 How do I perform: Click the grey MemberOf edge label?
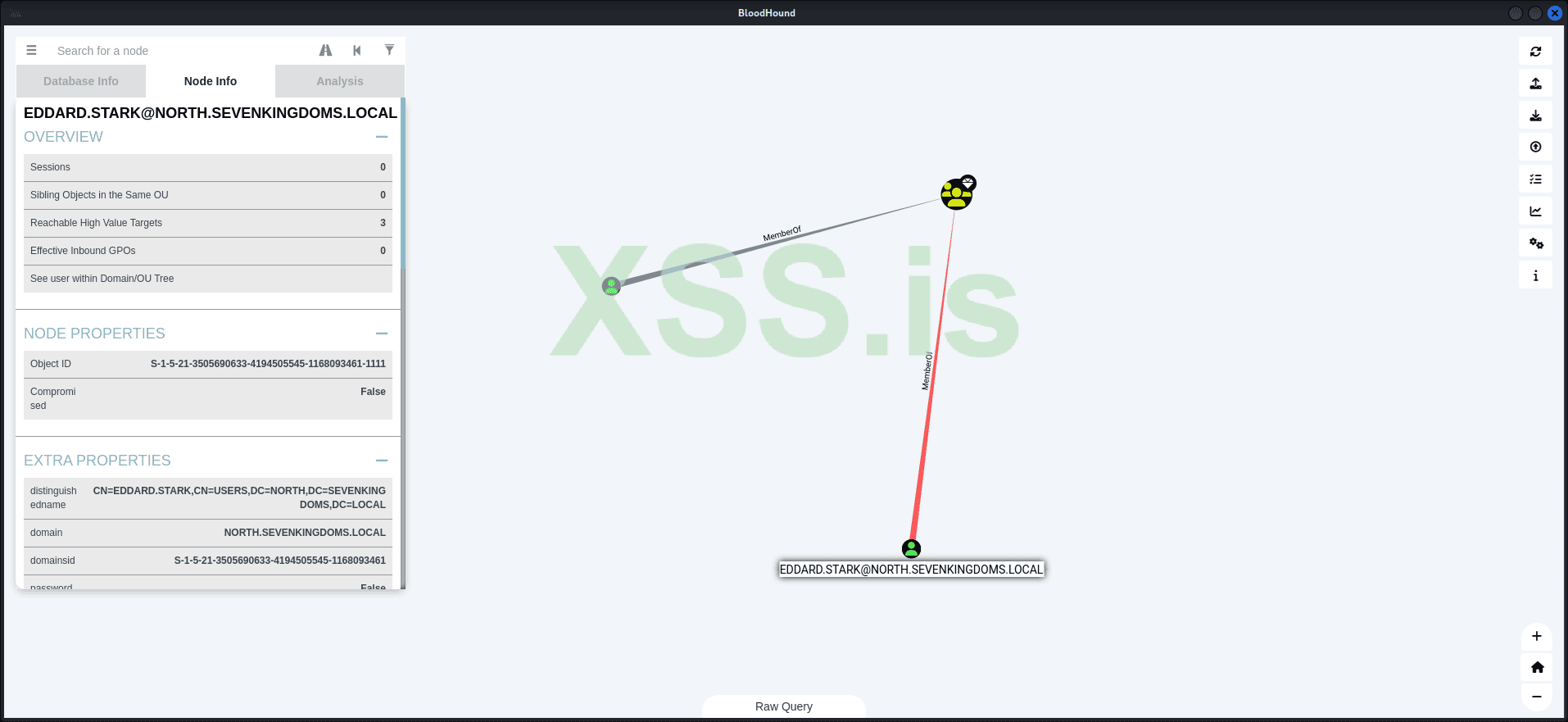782,234
